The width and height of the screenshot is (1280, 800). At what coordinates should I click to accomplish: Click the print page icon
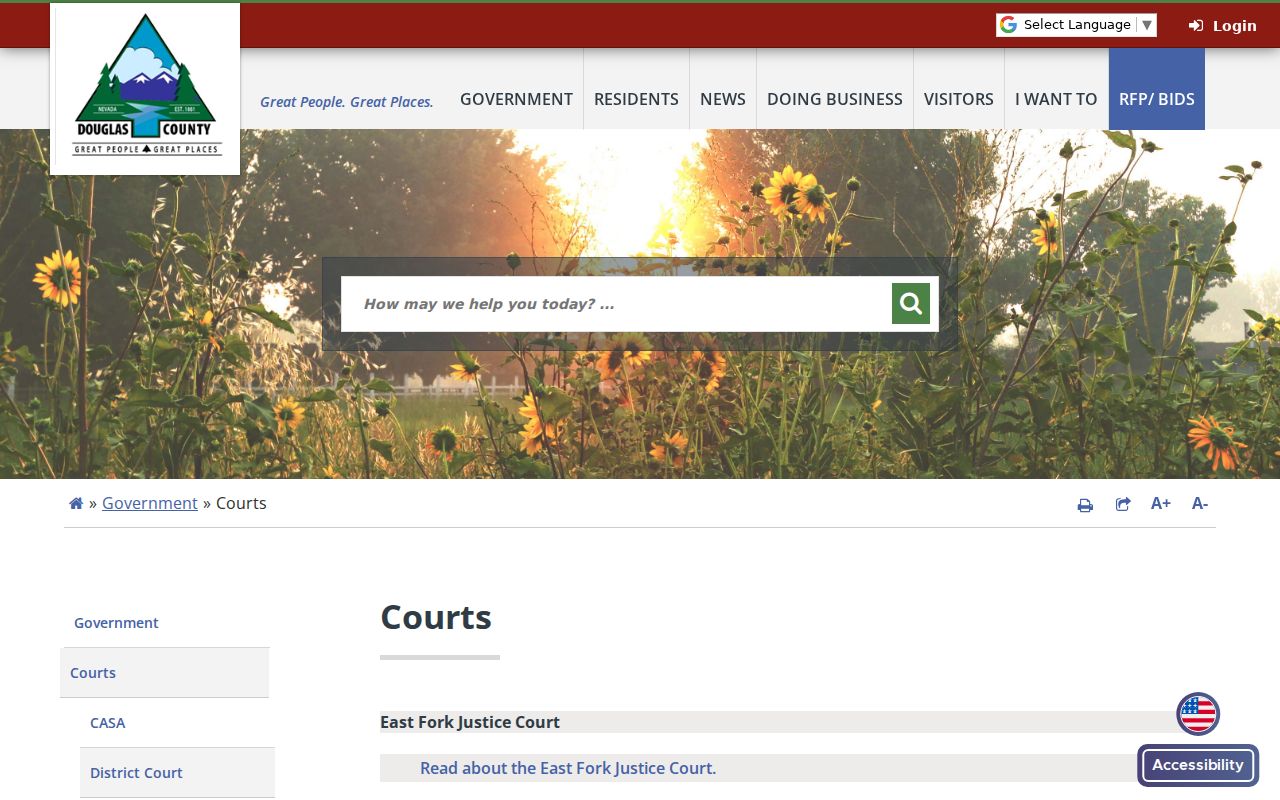point(1085,505)
